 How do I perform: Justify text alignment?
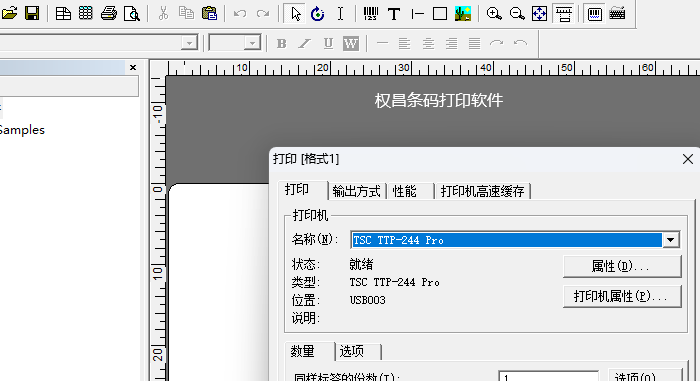(474, 43)
